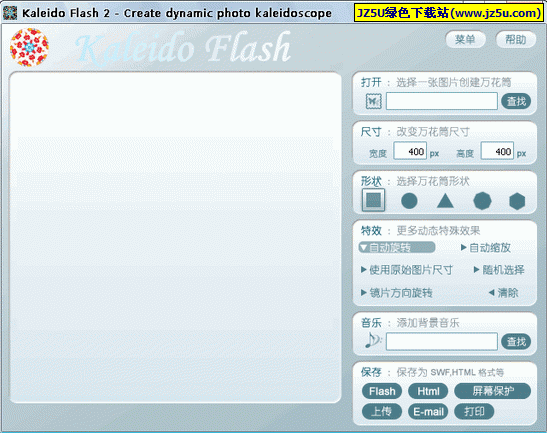Click the music note icon
547x433 pixels.
click(x=373, y=341)
